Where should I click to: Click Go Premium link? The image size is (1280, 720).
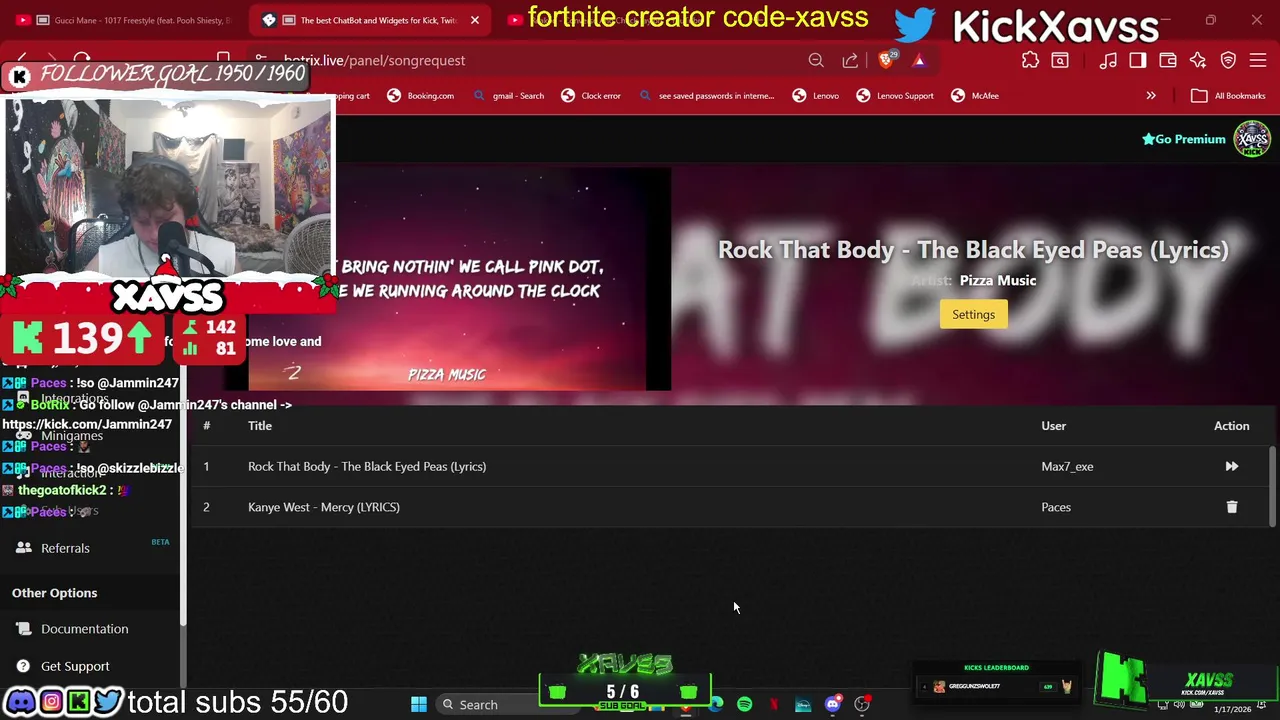point(1183,139)
